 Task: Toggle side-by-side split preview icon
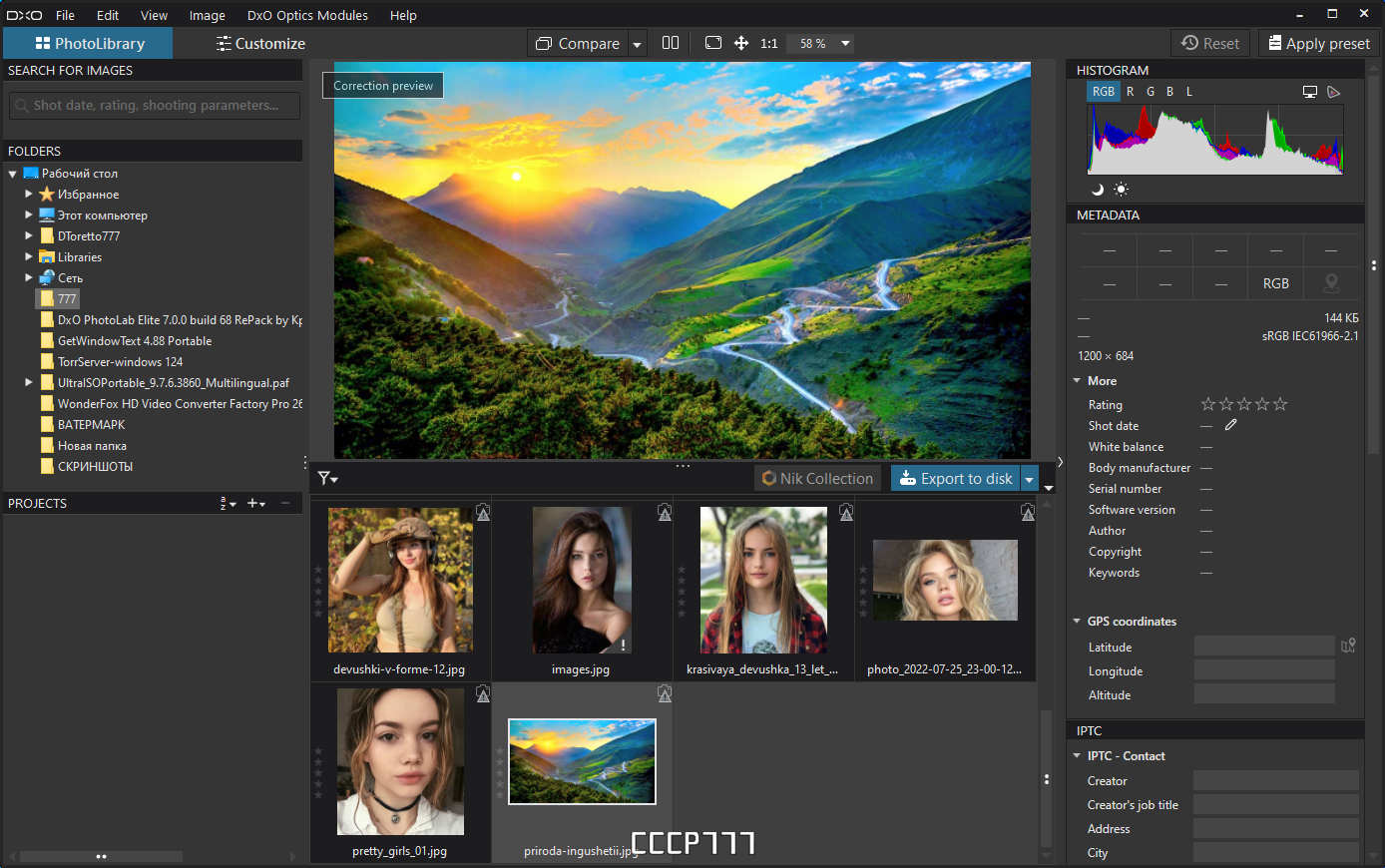point(671,43)
